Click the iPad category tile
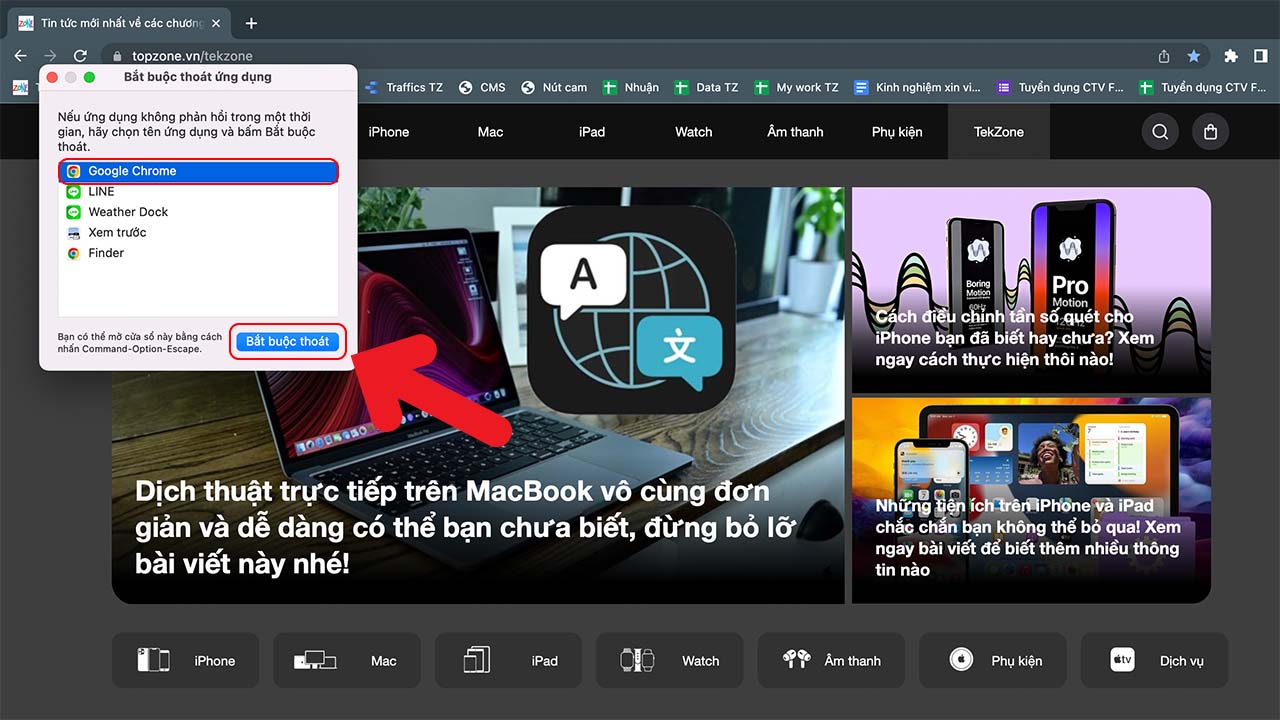The width and height of the screenshot is (1280, 720). [509, 660]
